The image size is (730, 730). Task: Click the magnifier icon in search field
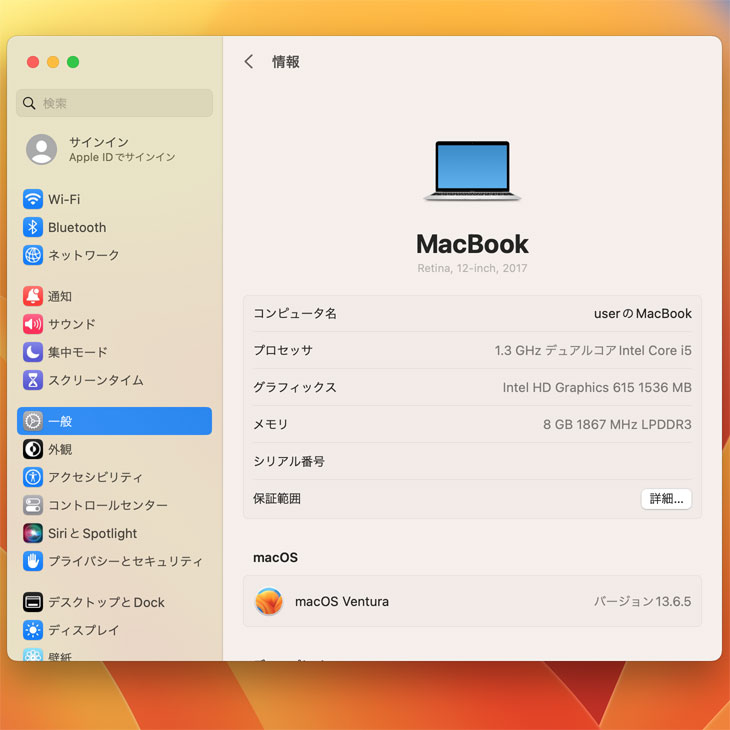pyautogui.click(x=29, y=103)
